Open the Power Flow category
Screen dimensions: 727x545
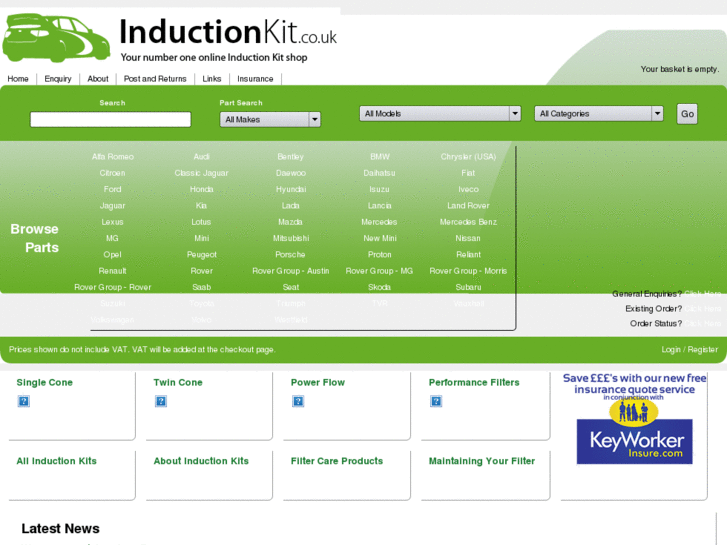318,383
